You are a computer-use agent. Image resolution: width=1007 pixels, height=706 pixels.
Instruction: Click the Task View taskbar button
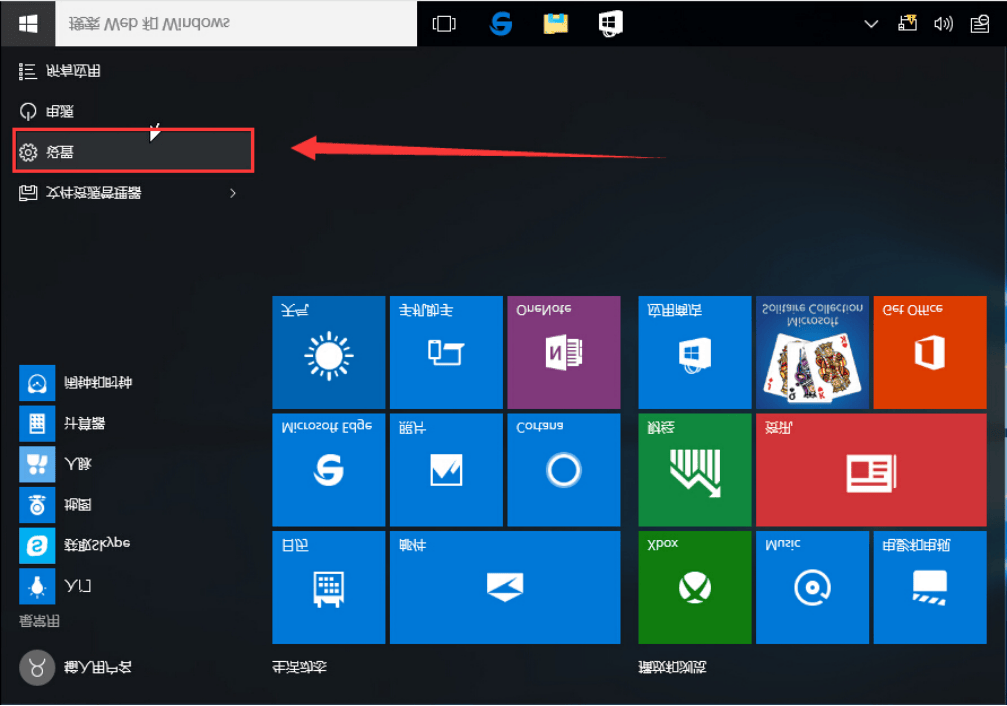[x=444, y=24]
